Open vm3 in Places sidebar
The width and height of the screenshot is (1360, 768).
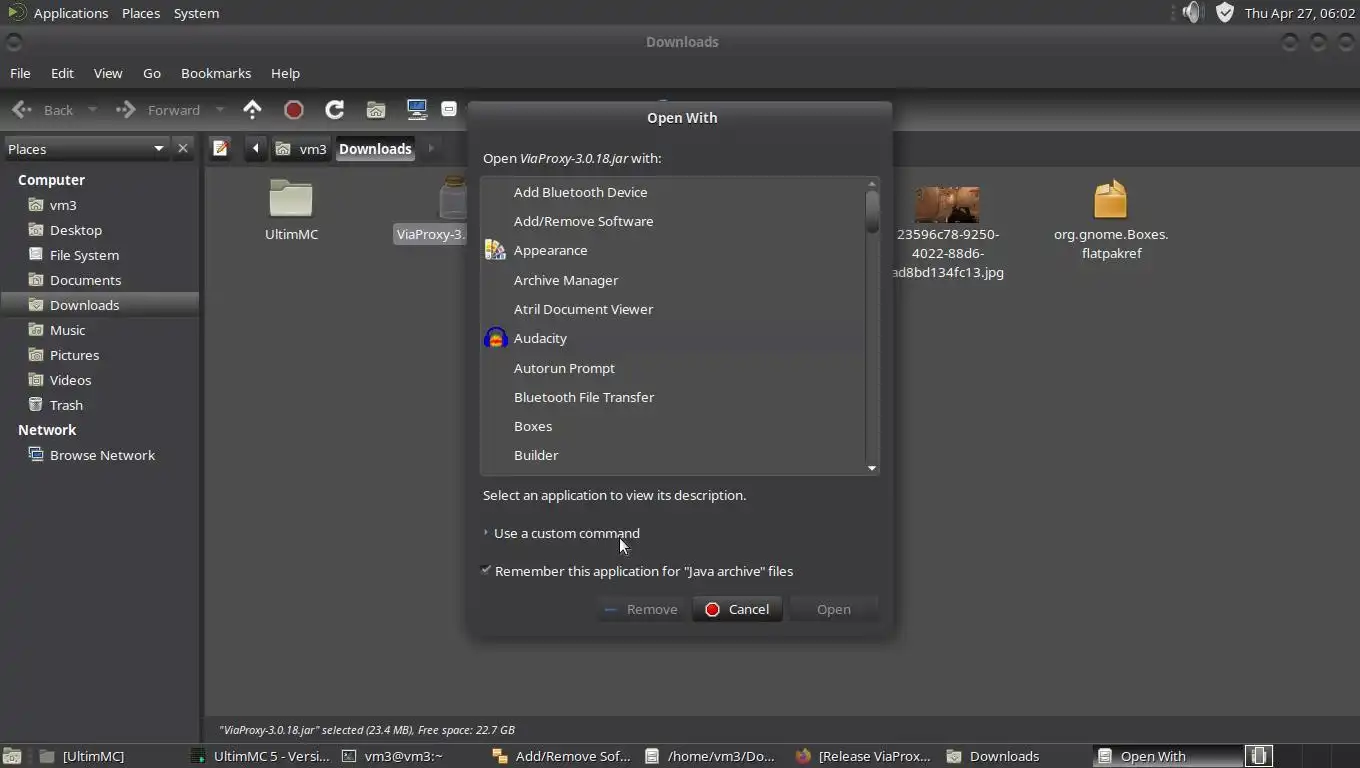(x=100, y=205)
